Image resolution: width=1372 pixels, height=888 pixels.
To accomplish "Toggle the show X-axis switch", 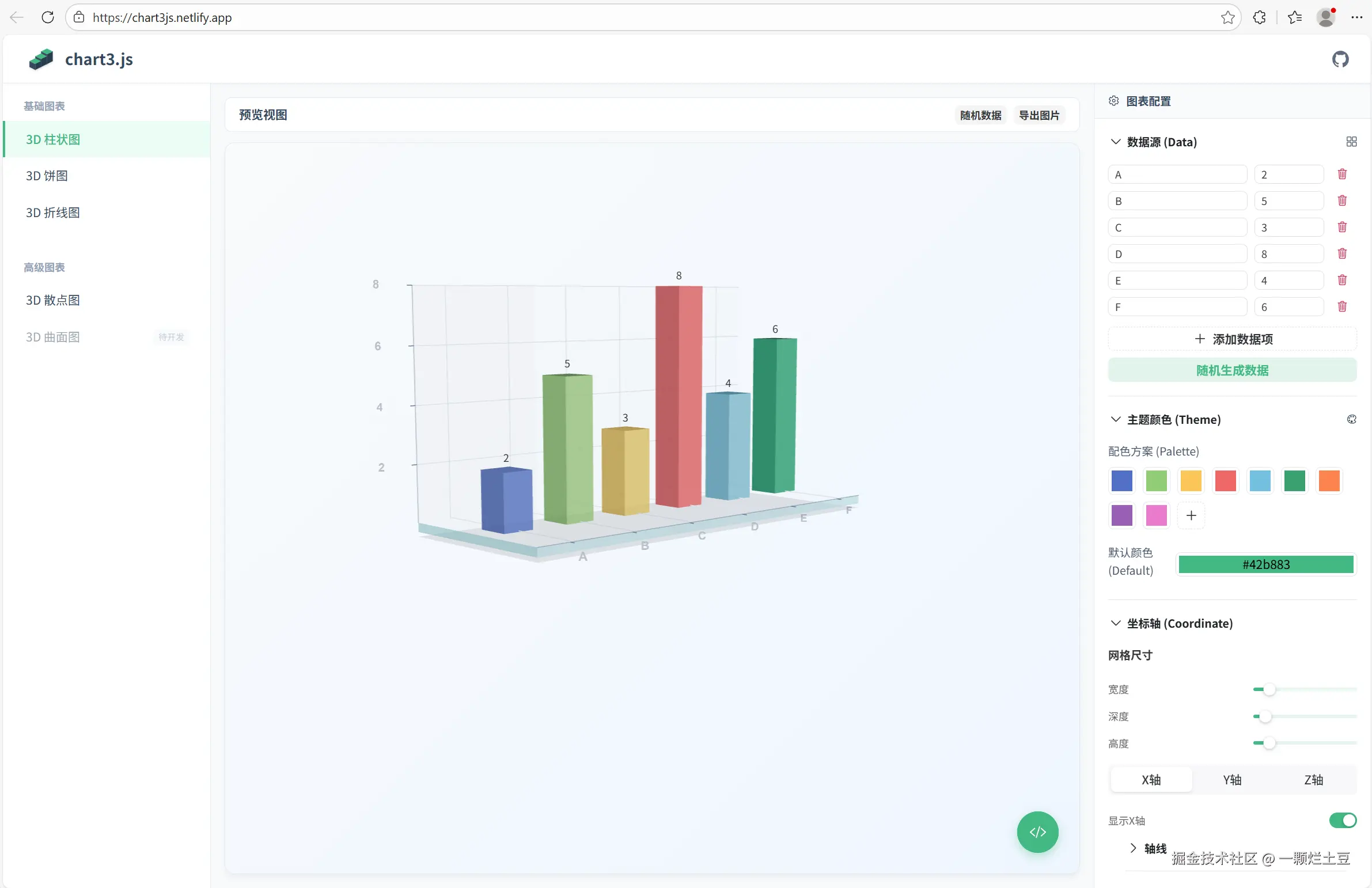I will [x=1342, y=820].
